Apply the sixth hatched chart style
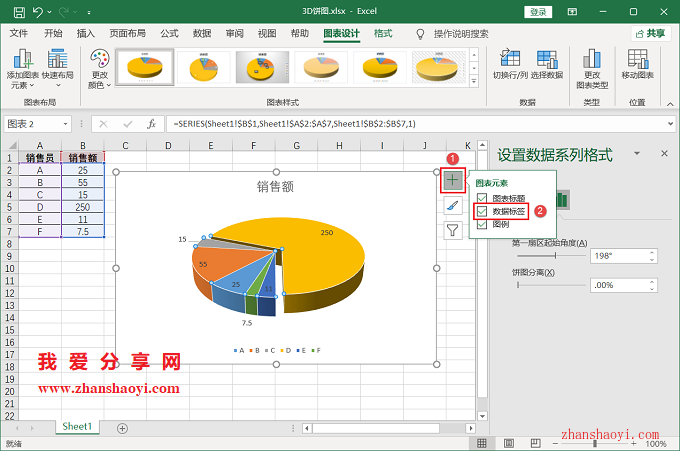Screen dimensions: 680x451 pos(438,67)
